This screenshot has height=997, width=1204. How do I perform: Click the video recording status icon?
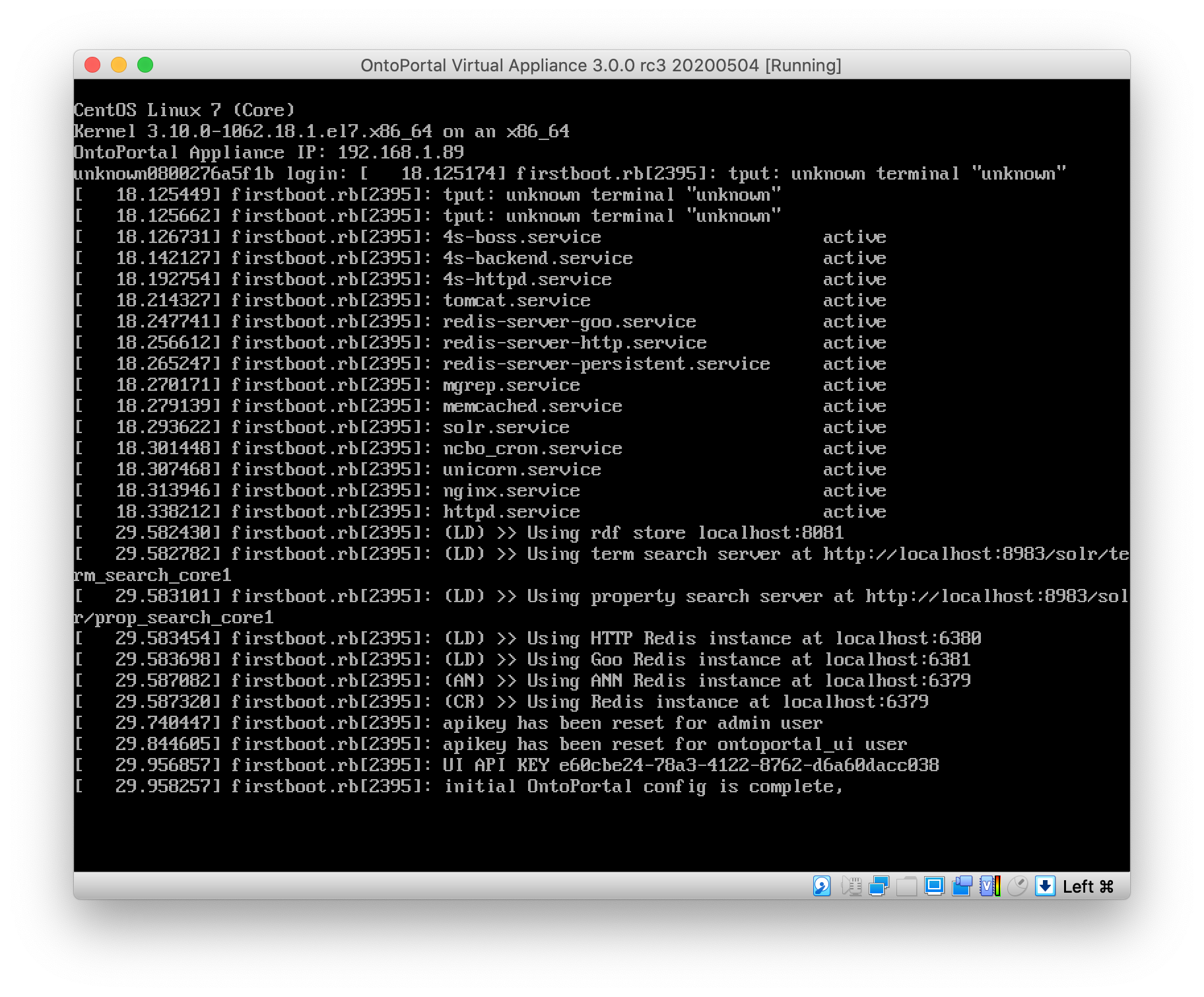click(x=962, y=885)
